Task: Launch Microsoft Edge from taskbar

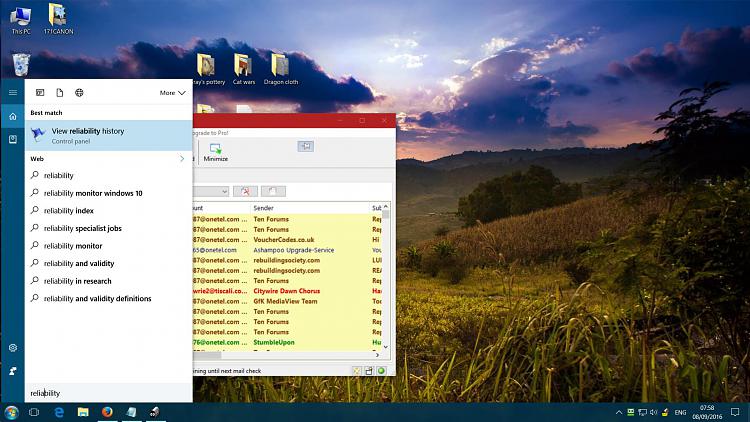Action: (59, 412)
